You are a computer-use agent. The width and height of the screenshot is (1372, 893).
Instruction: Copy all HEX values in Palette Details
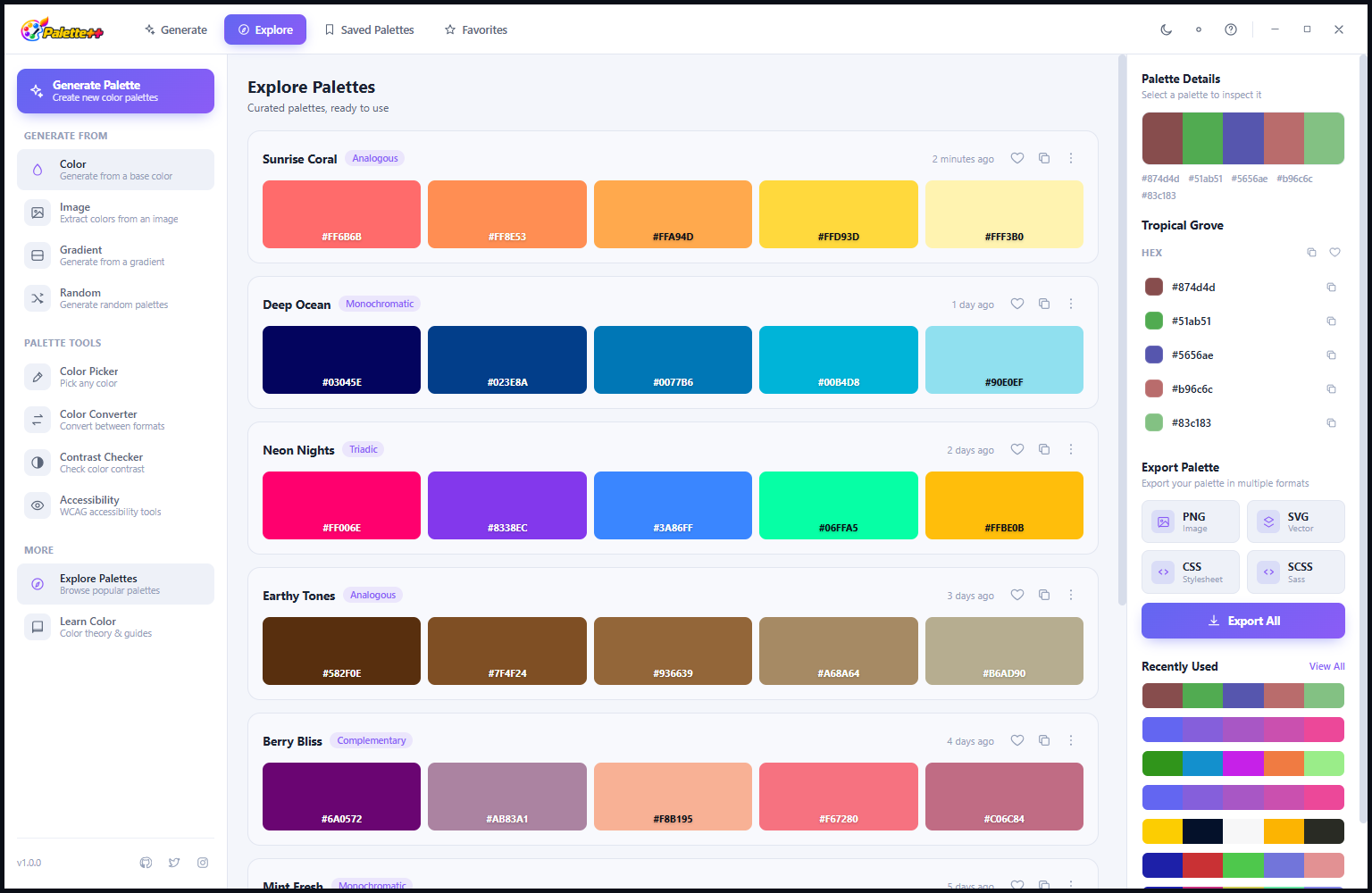(1311, 253)
